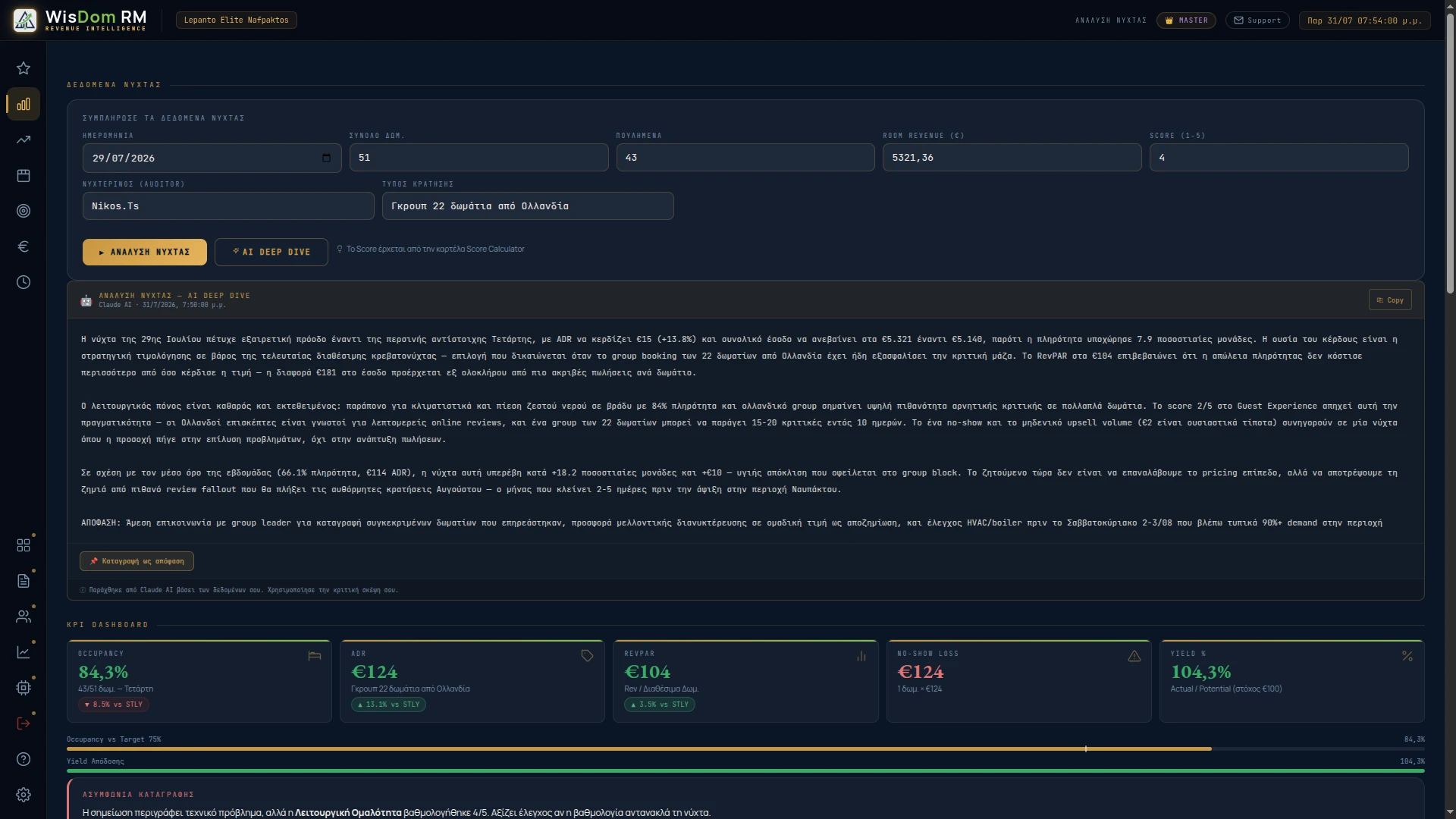1456x819 pixels.
Task: Click Καταγραφή ως απόφαση button
Action: (x=136, y=561)
